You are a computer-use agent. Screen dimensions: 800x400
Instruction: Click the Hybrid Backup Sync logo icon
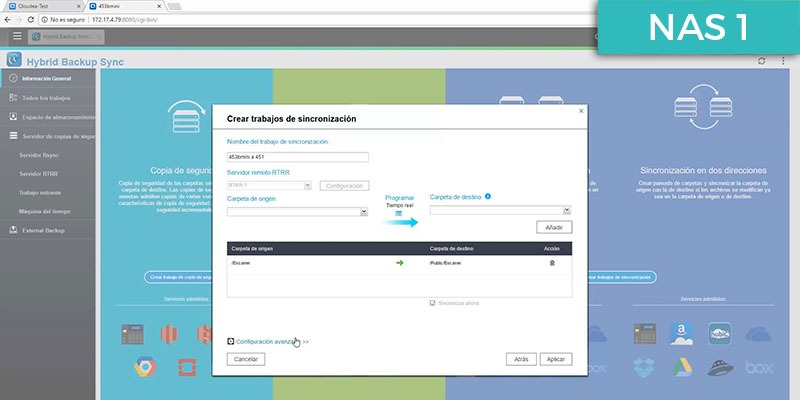[14, 60]
